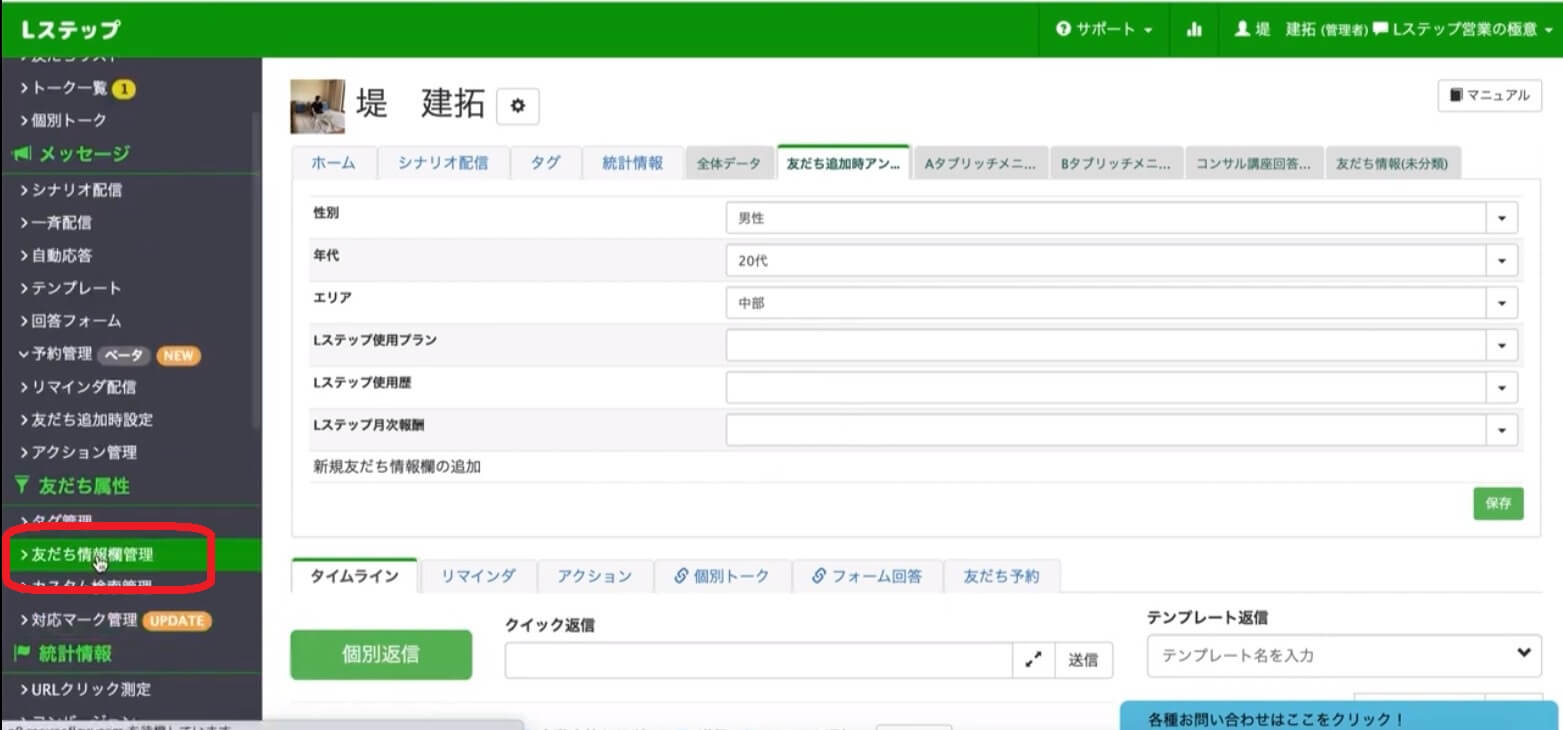Viewport: 1563px width, 730px height.
Task: Switch to the タグ tab
Action: [545, 163]
